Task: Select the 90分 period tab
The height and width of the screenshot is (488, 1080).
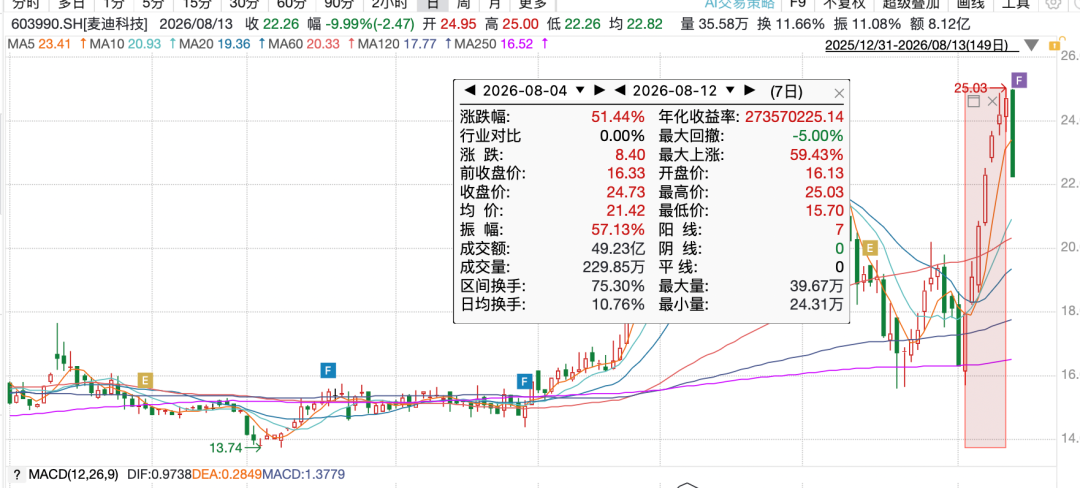Action: tap(340, 3)
